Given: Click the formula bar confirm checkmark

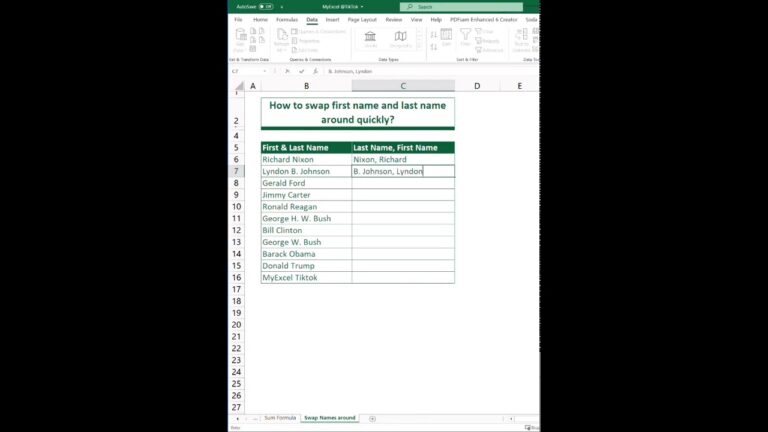Looking at the screenshot, I should point(301,72).
